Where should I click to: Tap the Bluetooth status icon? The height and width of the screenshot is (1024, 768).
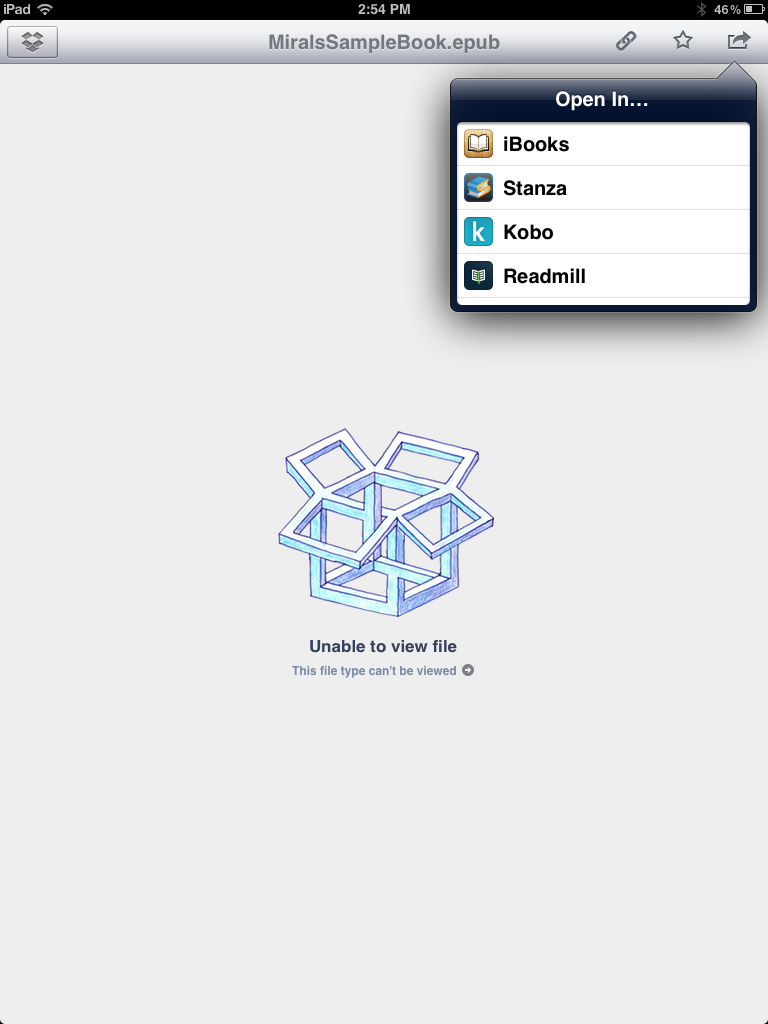pos(701,9)
